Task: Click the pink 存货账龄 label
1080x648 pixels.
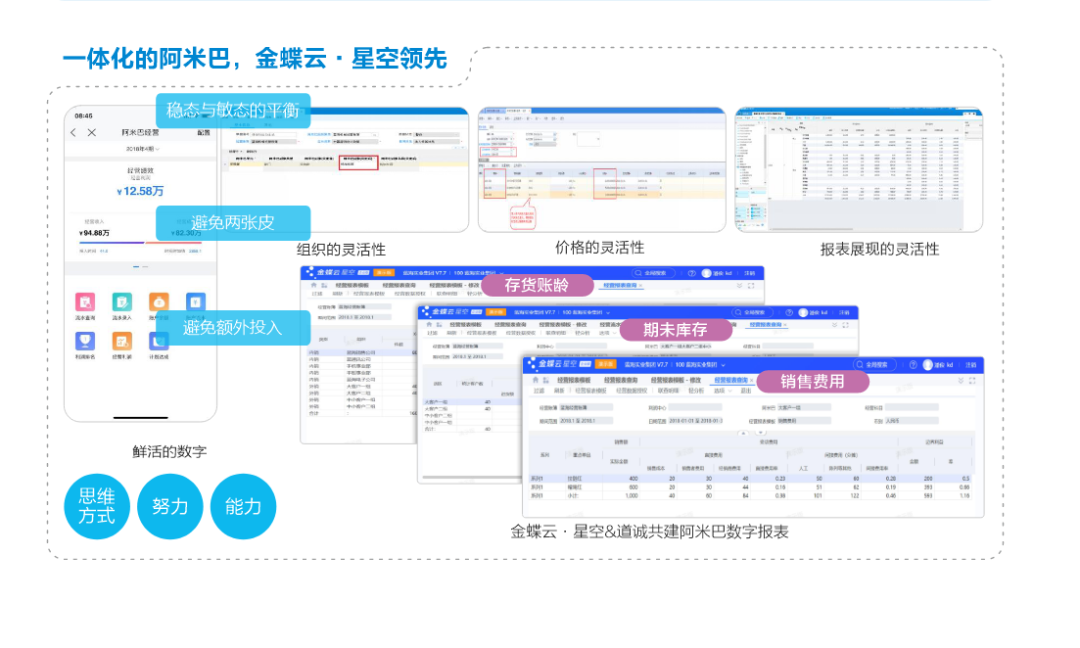Action: point(537,285)
